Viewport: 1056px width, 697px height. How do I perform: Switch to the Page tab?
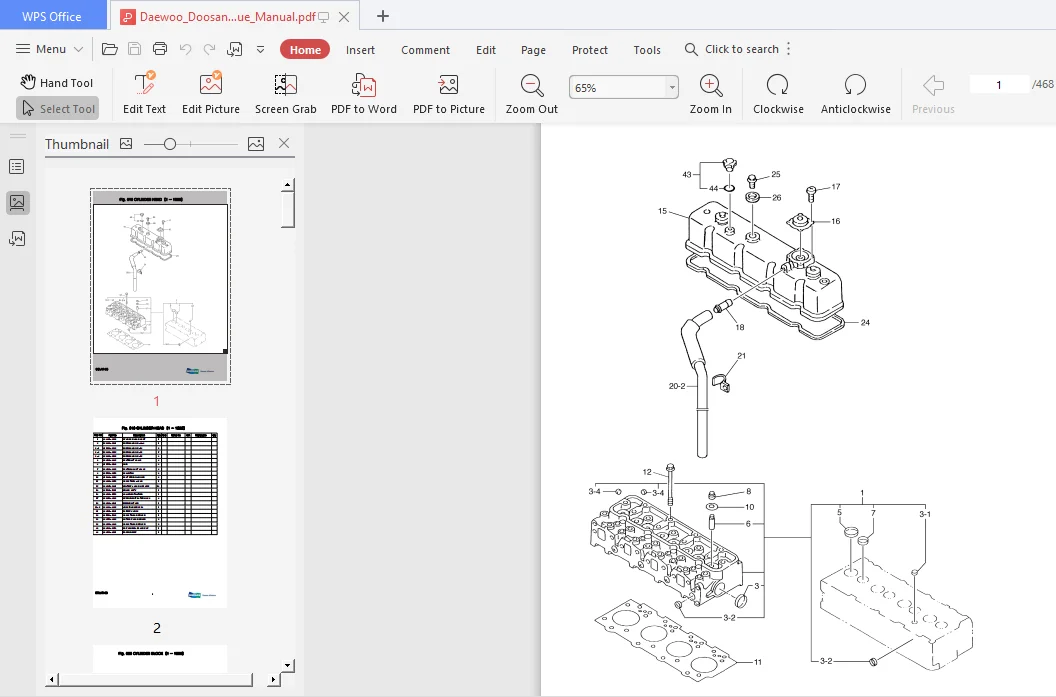pyautogui.click(x=533, y=50)
